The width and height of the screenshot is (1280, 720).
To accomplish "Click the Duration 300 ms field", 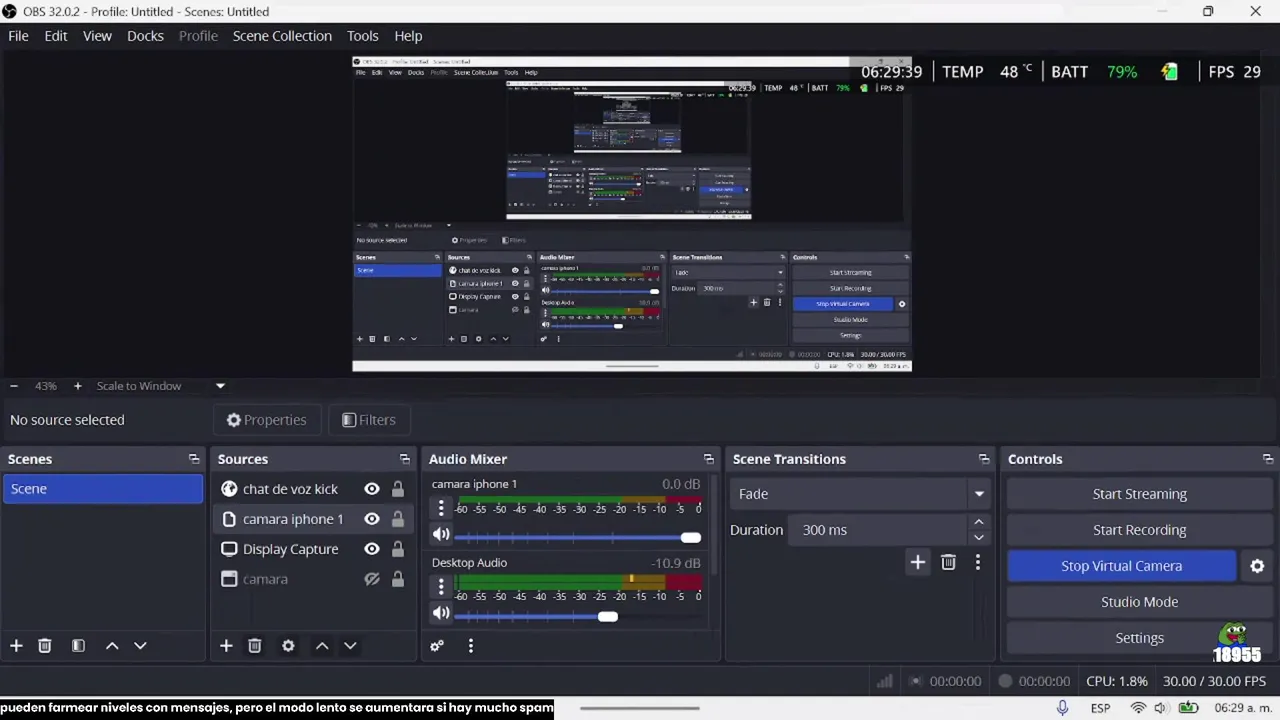I will (879, 530).
